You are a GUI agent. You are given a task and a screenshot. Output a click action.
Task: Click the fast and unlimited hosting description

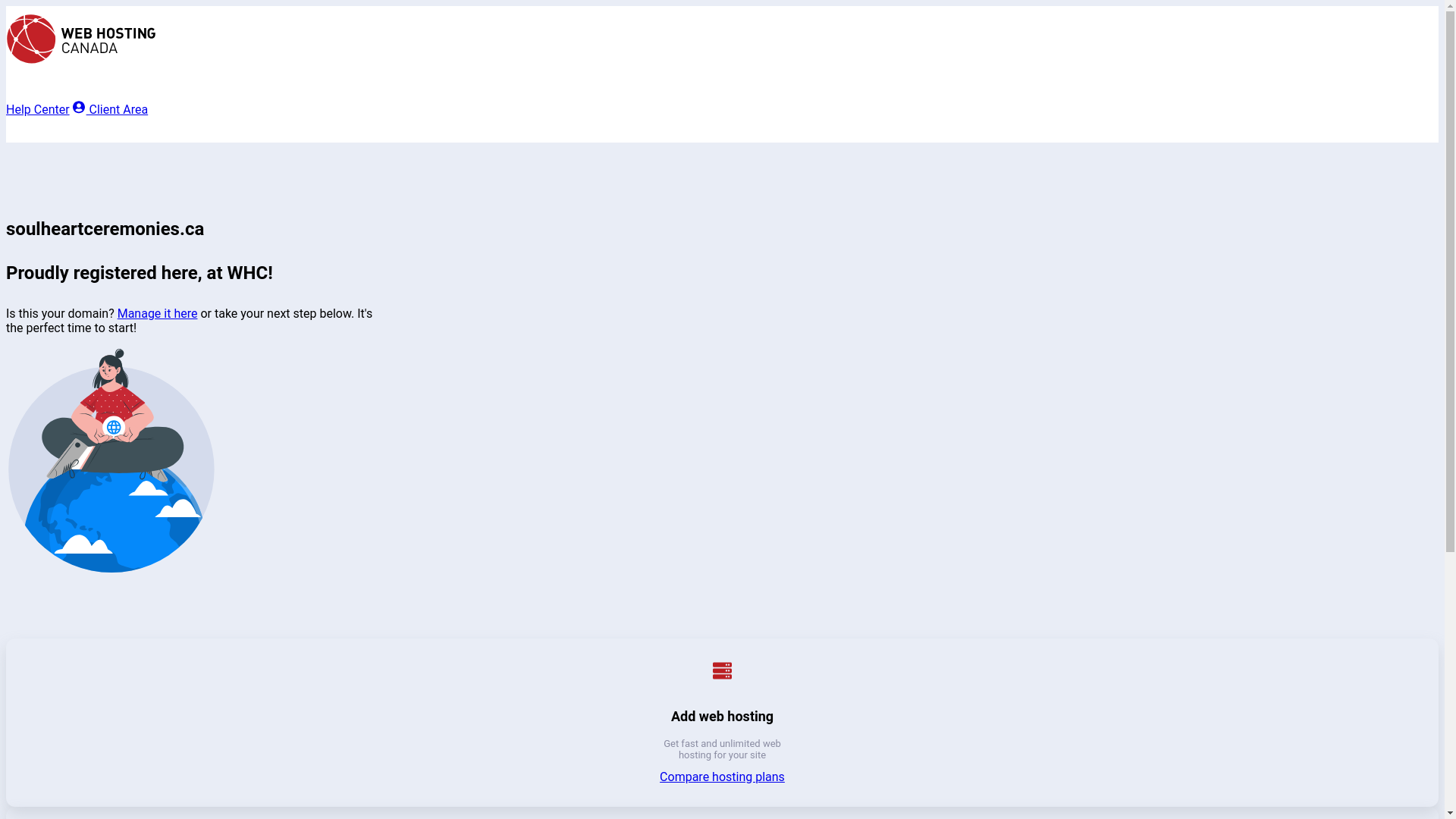[x=722, y=749]
